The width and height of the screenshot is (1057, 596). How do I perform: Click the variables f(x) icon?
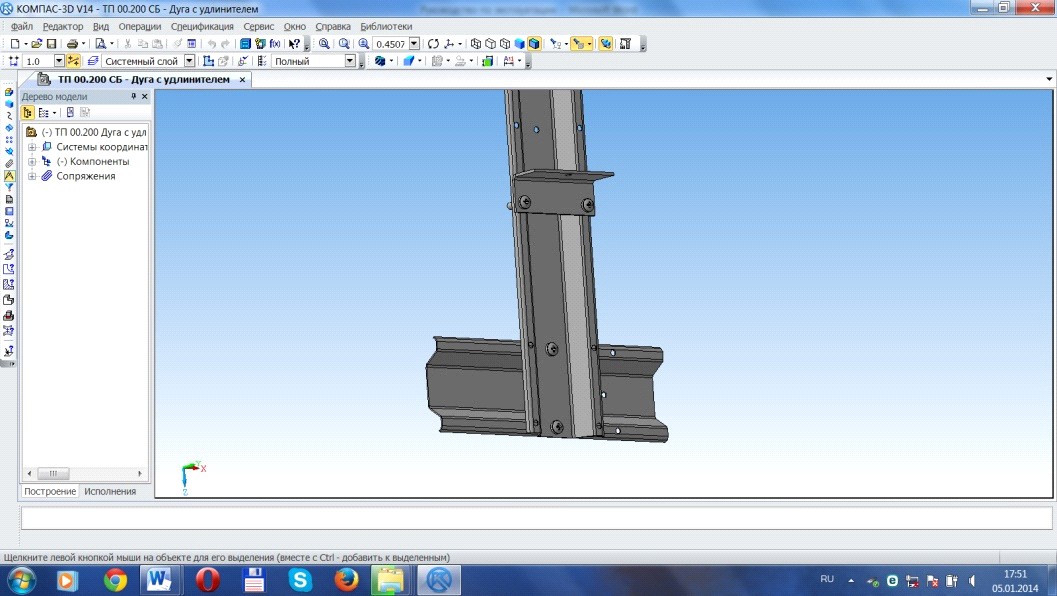pyautogui.click(x=275, y=44)
